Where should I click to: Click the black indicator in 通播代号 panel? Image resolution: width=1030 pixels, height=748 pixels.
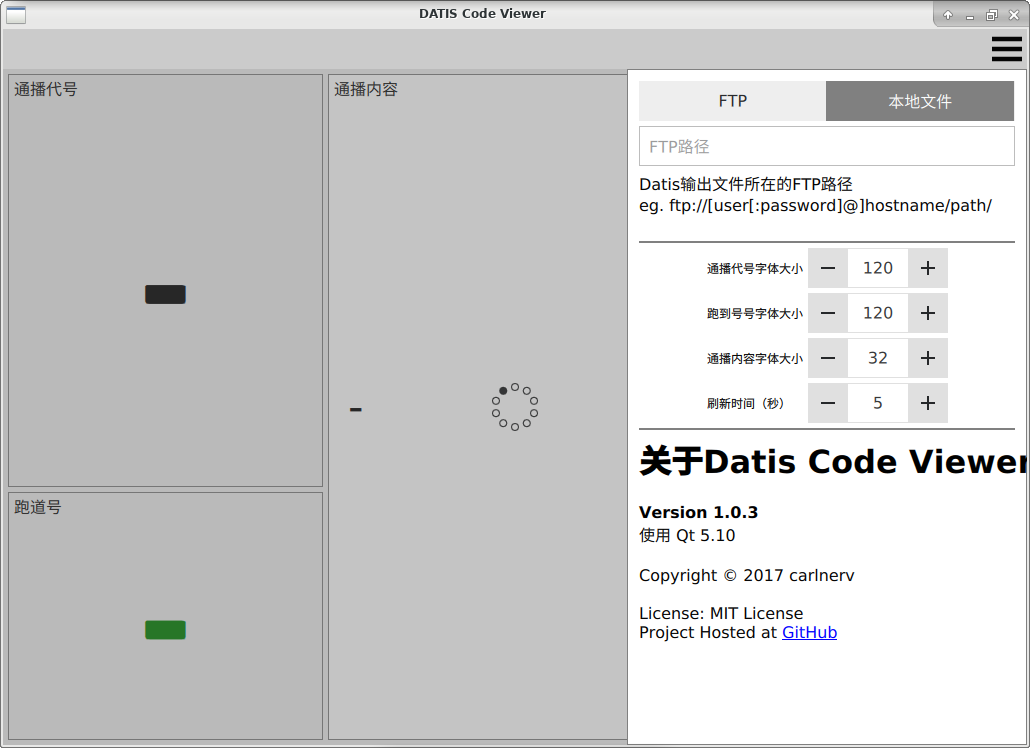click(165, 294)
